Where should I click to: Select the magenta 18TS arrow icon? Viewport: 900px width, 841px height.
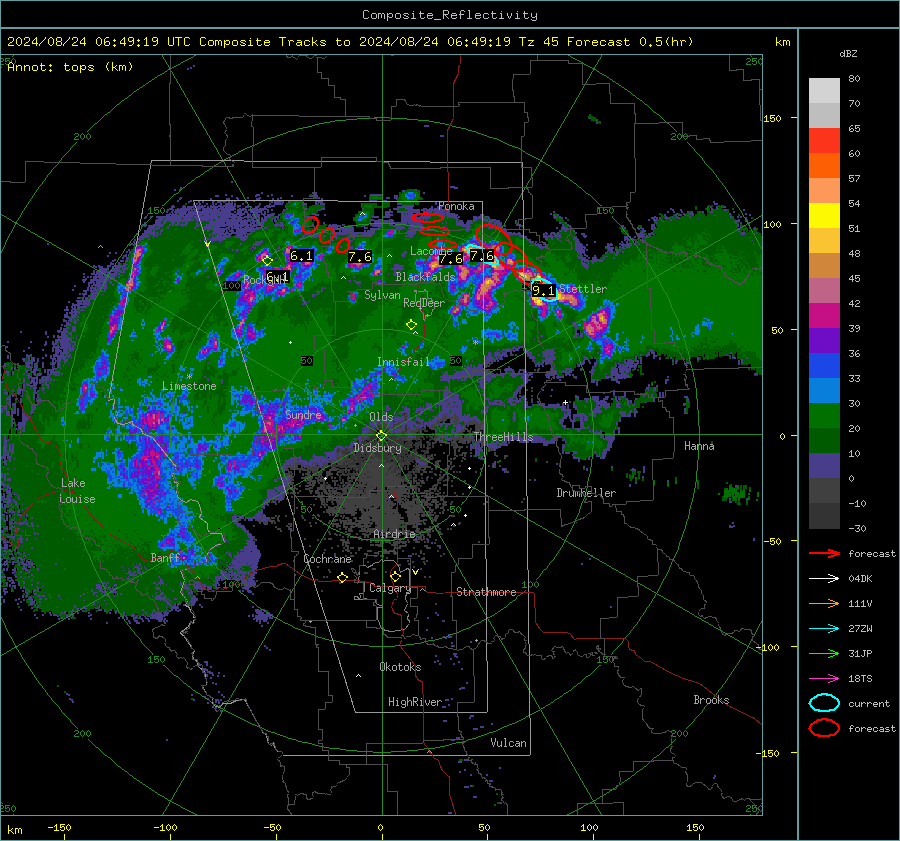click(824, 679)
